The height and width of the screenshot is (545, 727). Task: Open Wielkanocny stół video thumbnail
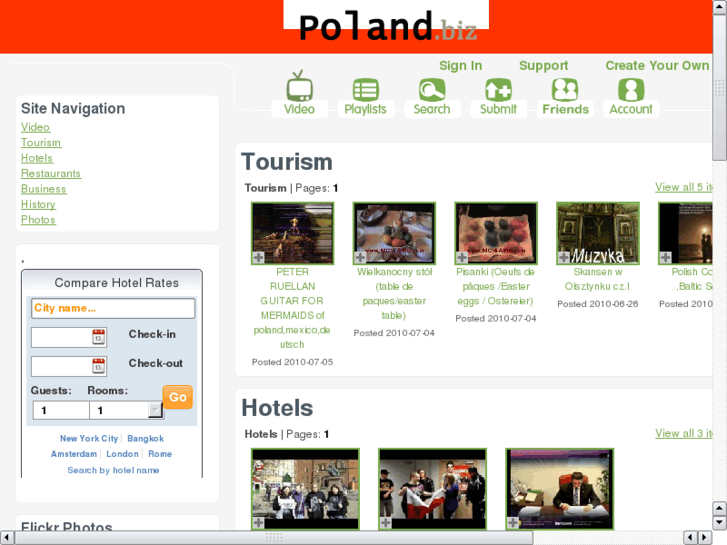(x=394, y=233)
